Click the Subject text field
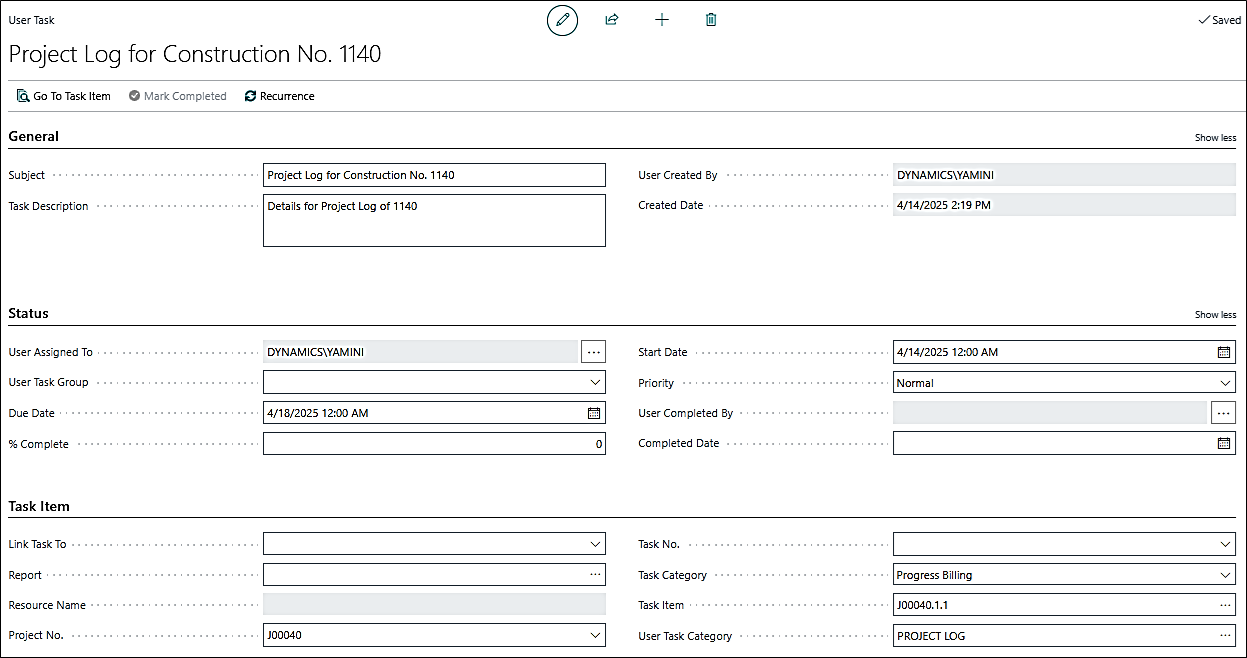The image size is (1247, 658). tap(434, 175)
